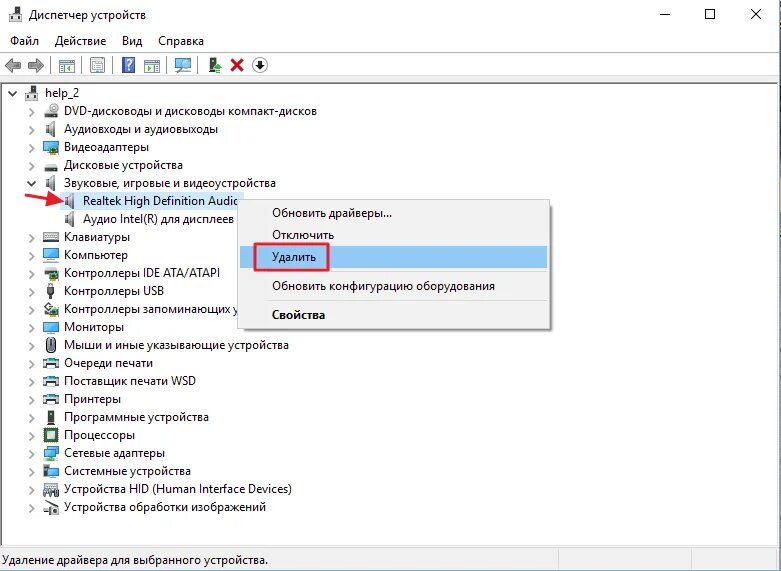Click the Мониторы monitor icon
781x571 pixels.
point(51,327)
